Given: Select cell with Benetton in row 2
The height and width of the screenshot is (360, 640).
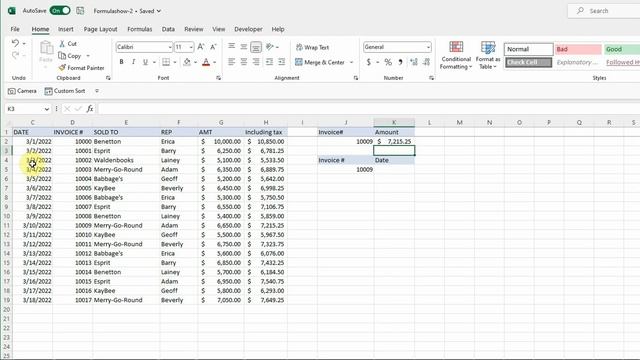Looking at the screenshot, I should point(126,141).
